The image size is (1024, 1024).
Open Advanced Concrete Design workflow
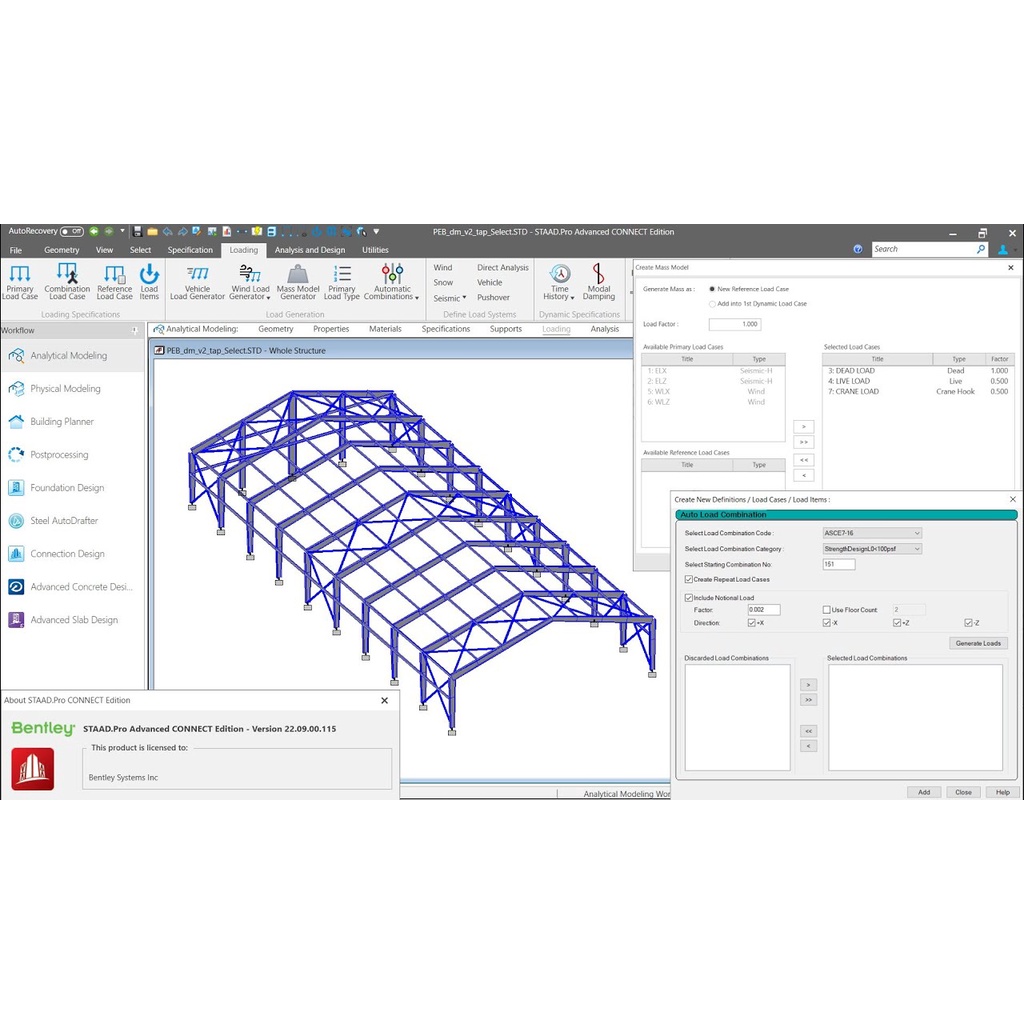(81, 586)
